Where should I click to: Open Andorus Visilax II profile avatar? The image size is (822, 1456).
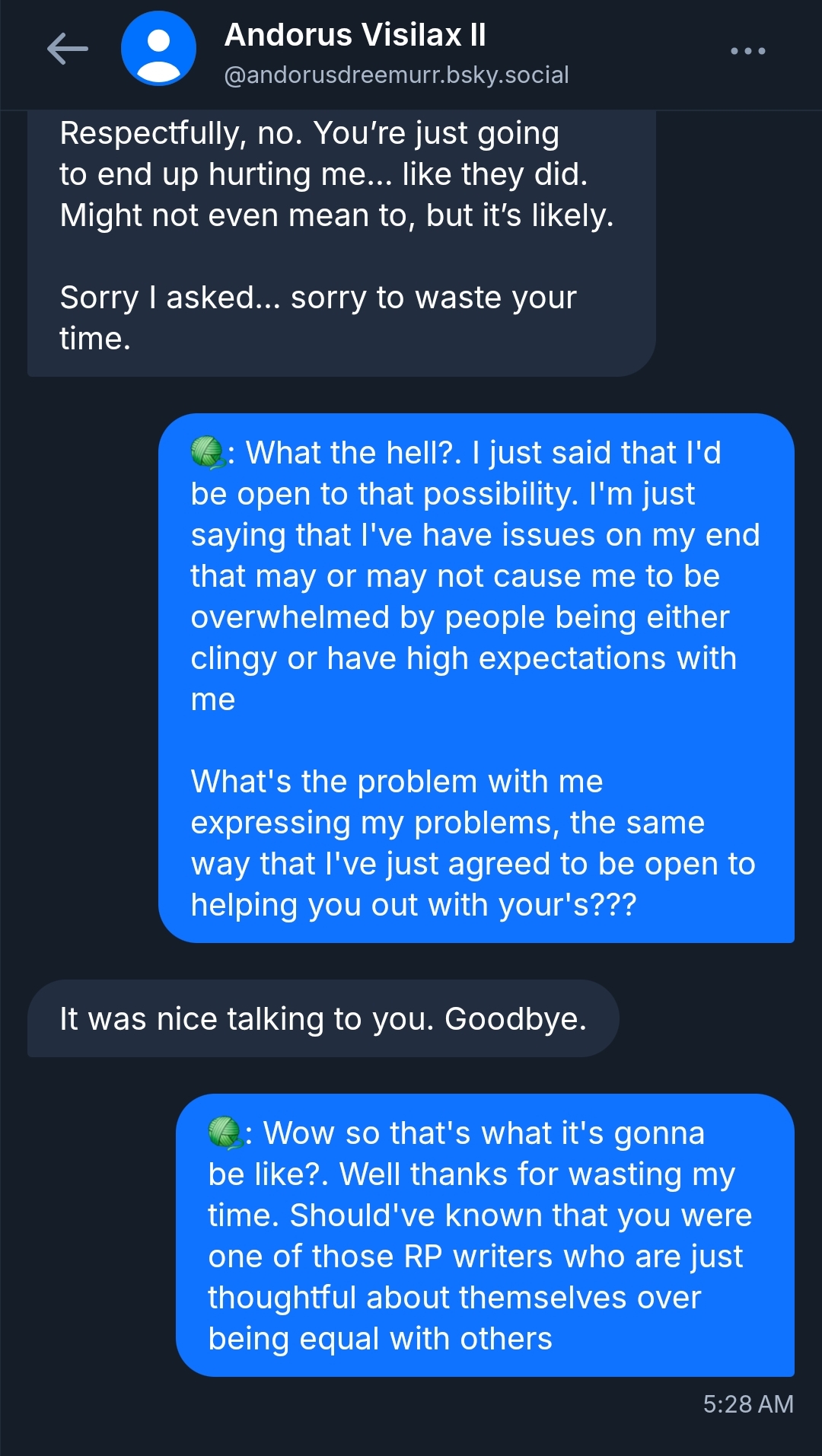point(158,49)
